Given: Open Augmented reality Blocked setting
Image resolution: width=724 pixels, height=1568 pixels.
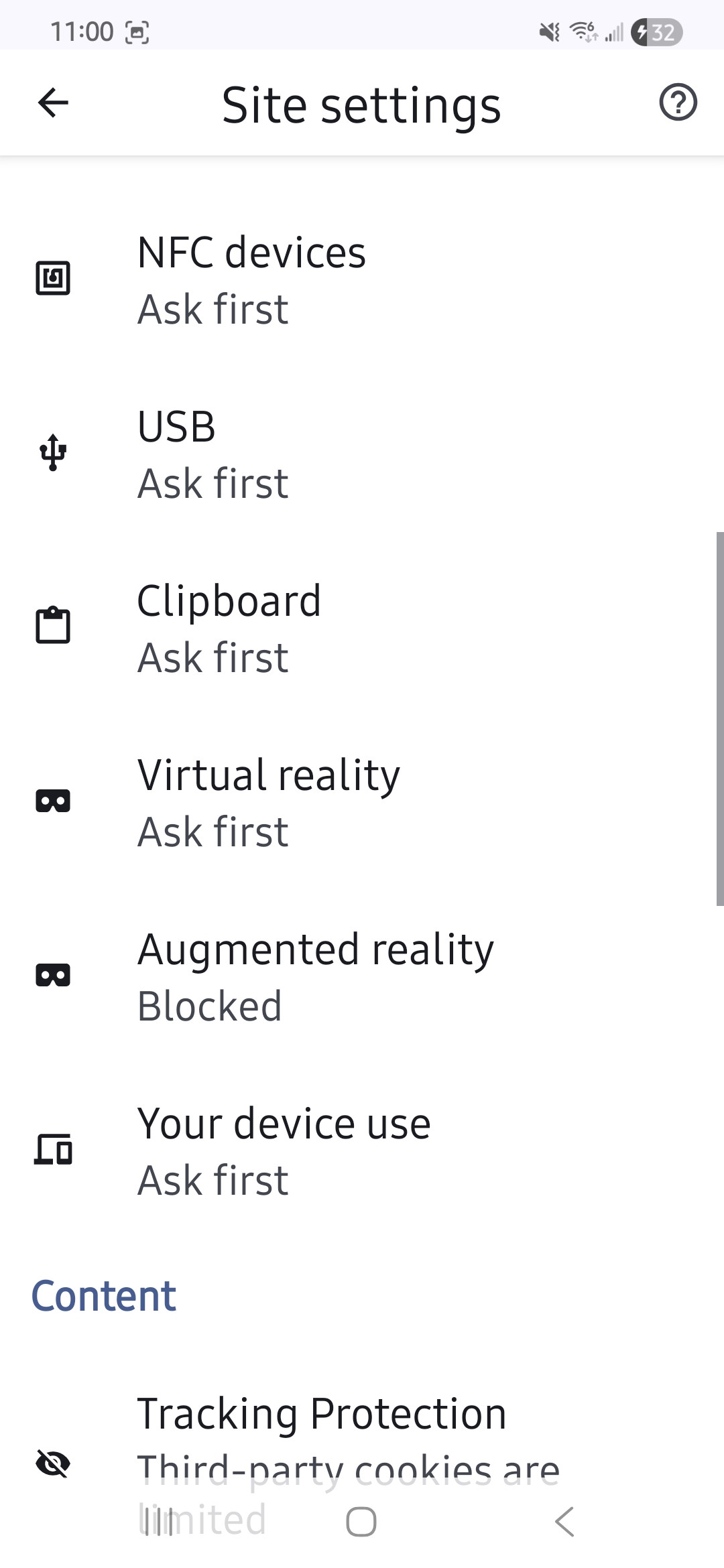Looking at the screenshot, I should [362, 976].
